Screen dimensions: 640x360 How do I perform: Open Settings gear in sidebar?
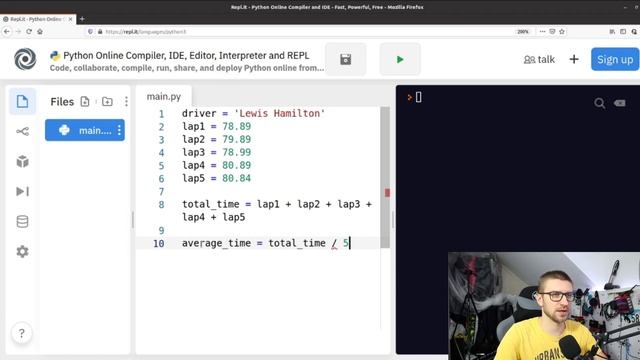tap(22, 251)
